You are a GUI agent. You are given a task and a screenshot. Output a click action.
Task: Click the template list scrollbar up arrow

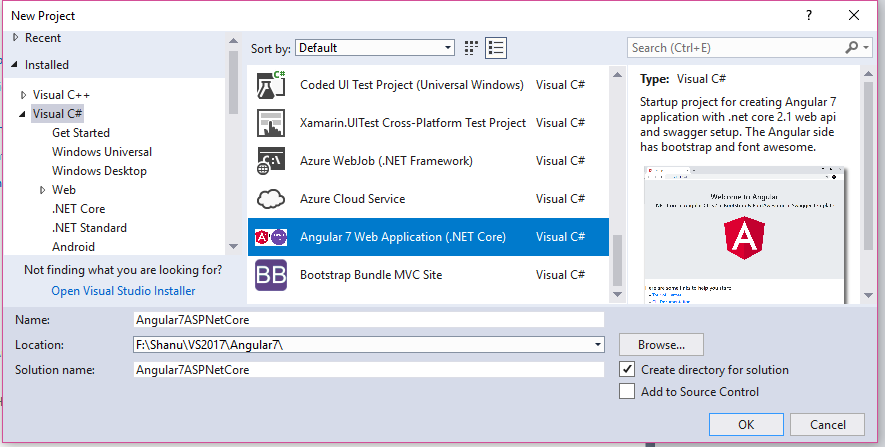tap(617, 74)
